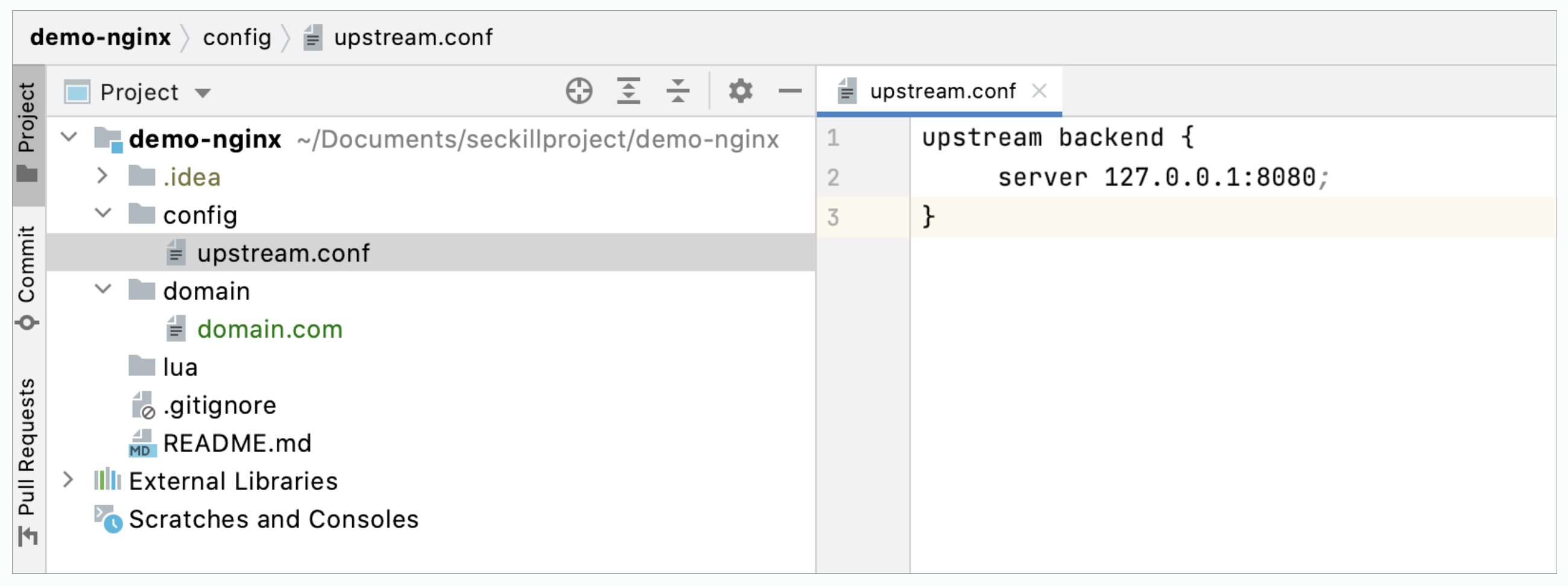
Task: Expand External Libraries node
Action: pos(68,480)
